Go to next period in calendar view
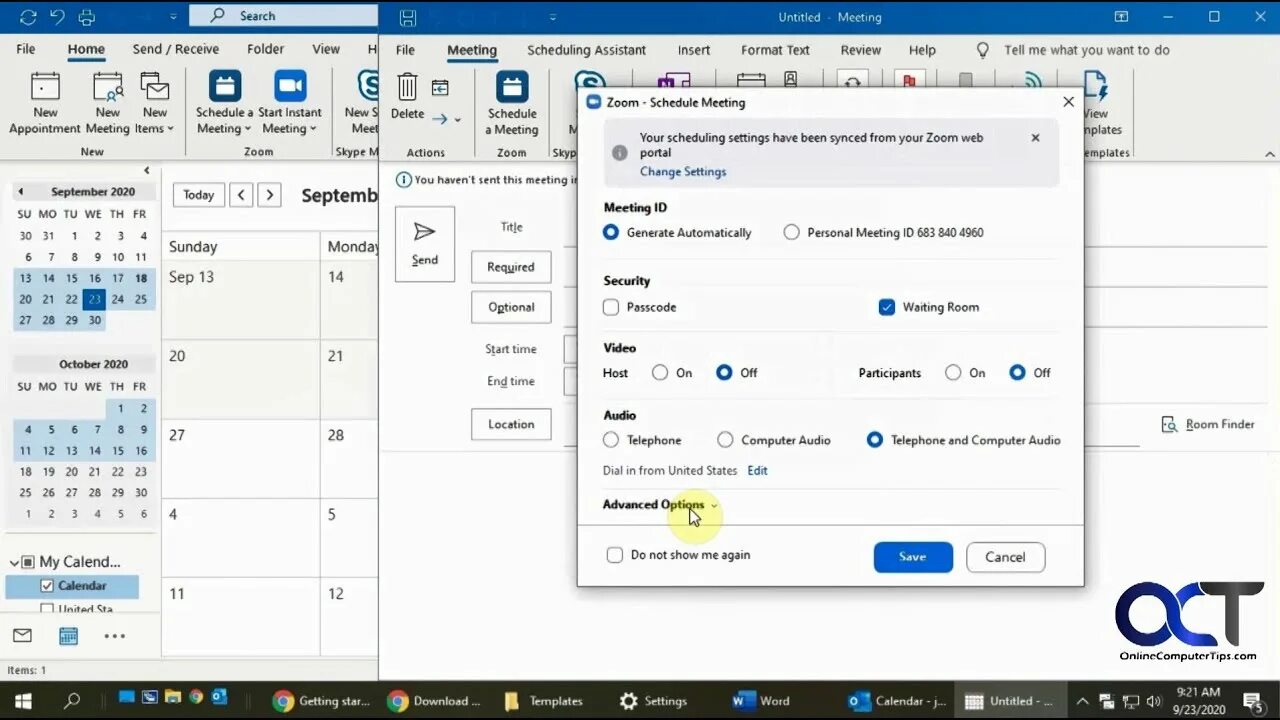The width and height of the screenshot is (1280, 720). [269, 195]
